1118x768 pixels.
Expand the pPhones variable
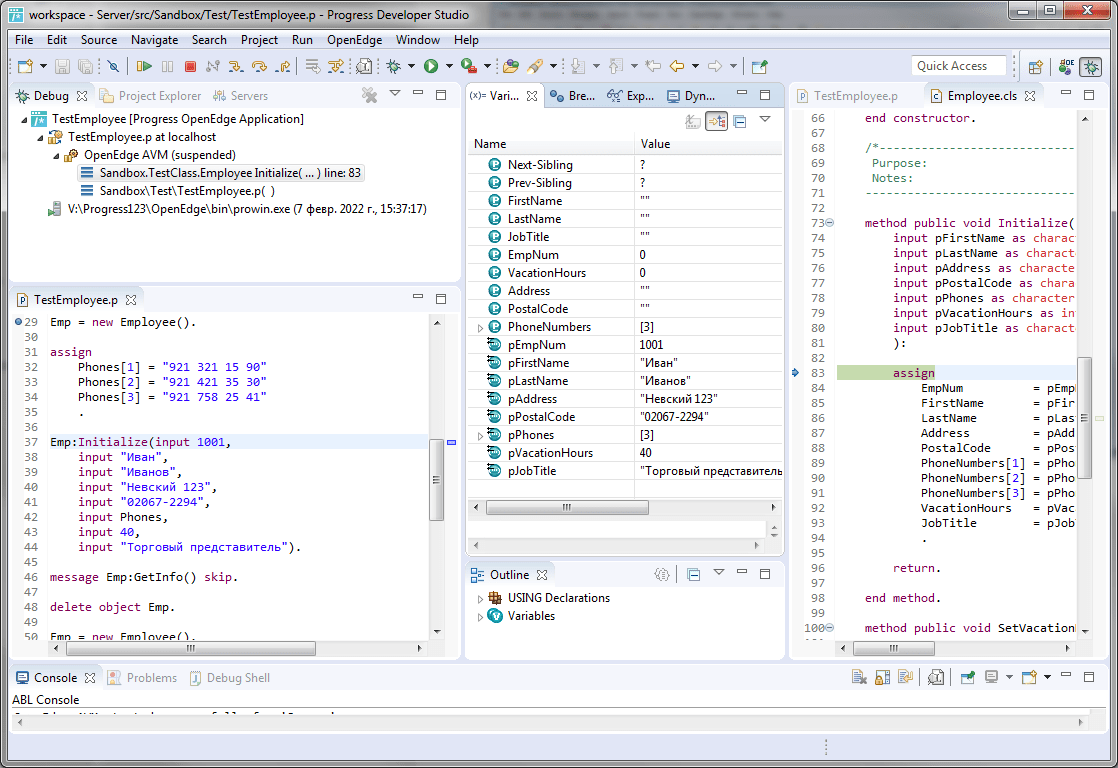point(481,435)
